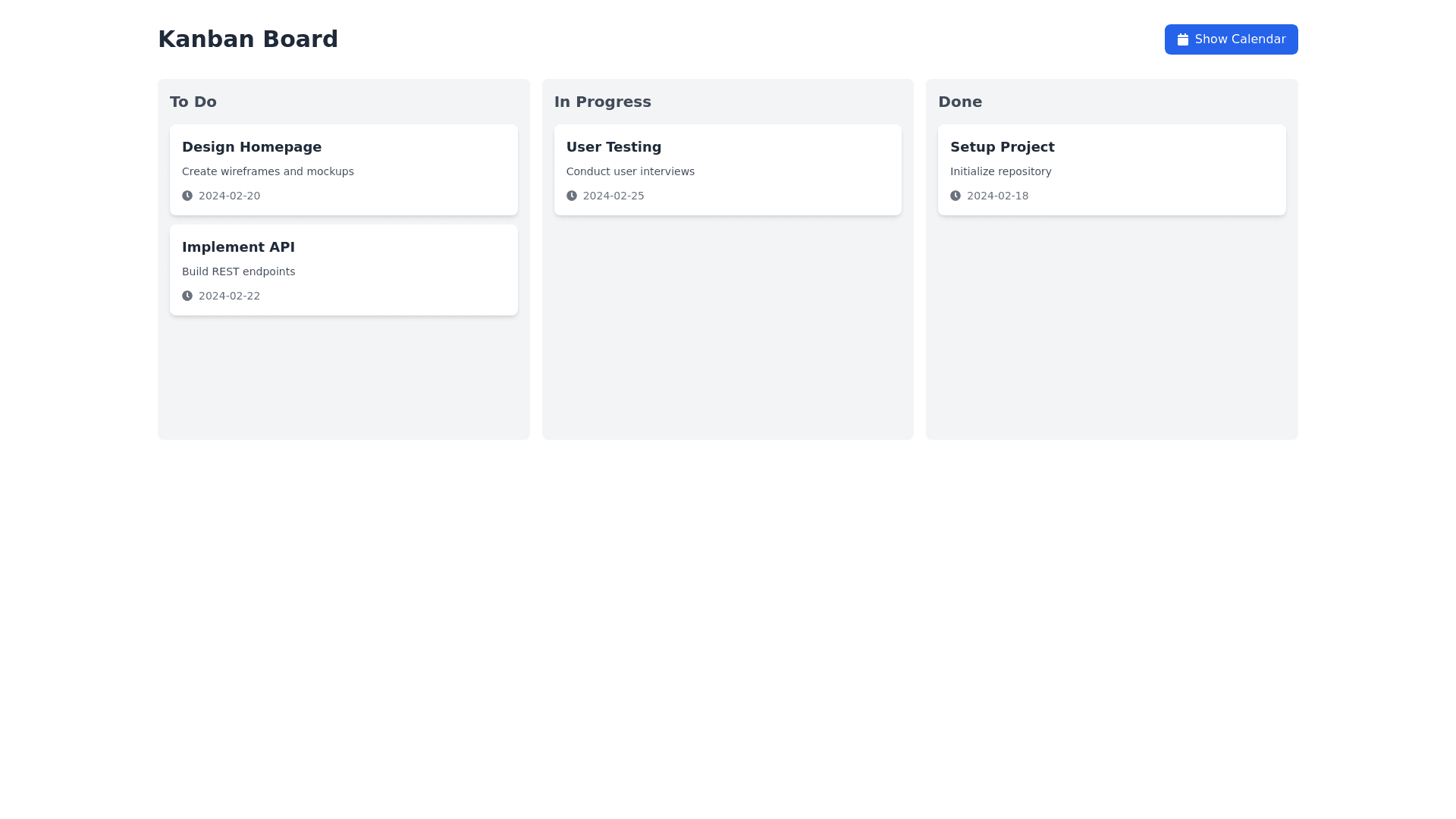
Task: Click clock icon on Implement API card
Action: (187, 296)
